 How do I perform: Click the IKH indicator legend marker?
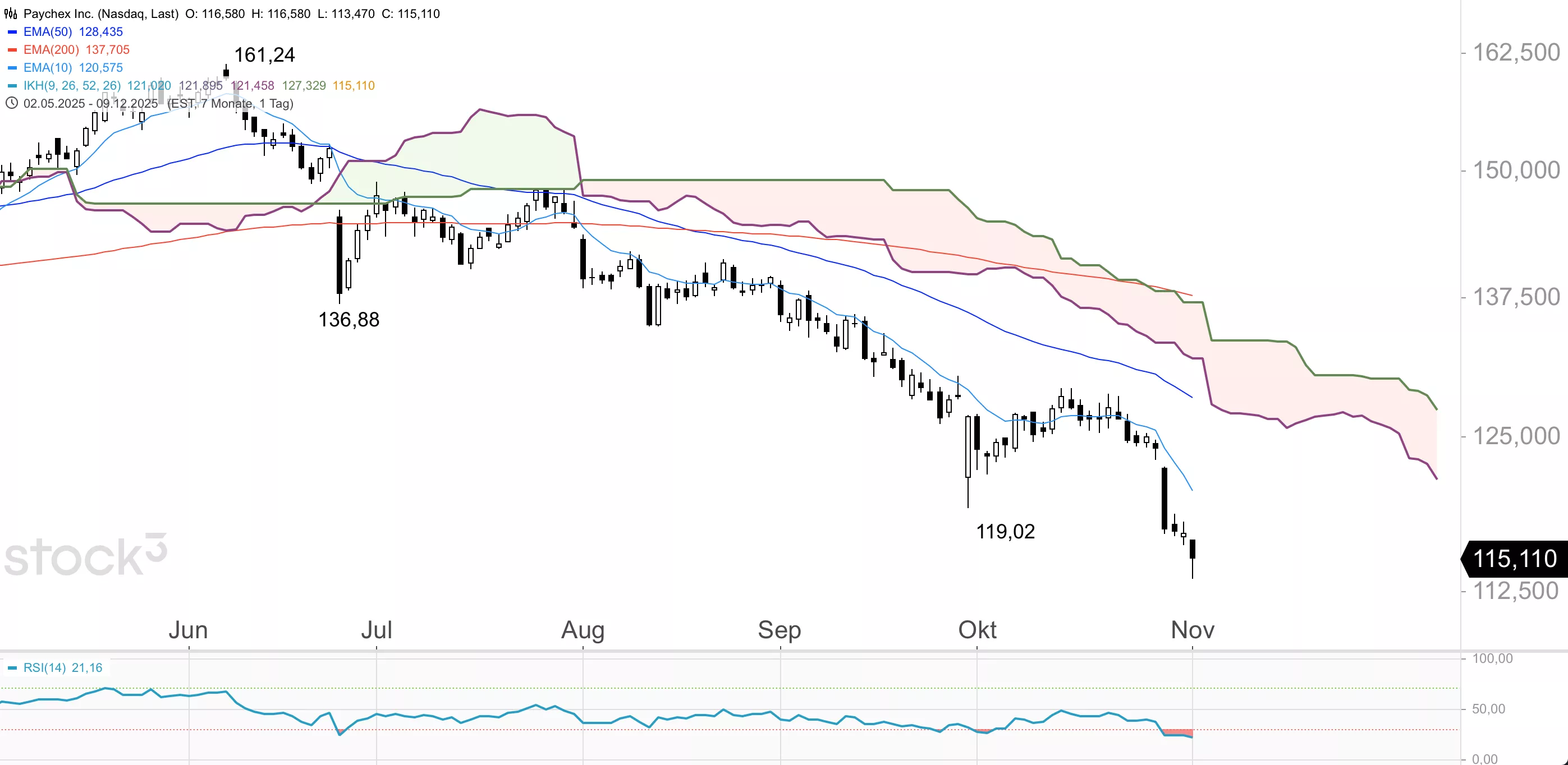pyautogui.click(x=12, y=86)
